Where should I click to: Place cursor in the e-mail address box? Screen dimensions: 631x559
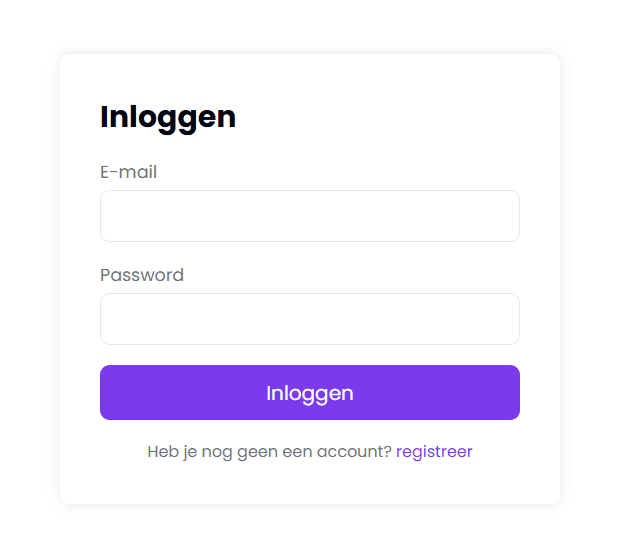pos(310,216)
